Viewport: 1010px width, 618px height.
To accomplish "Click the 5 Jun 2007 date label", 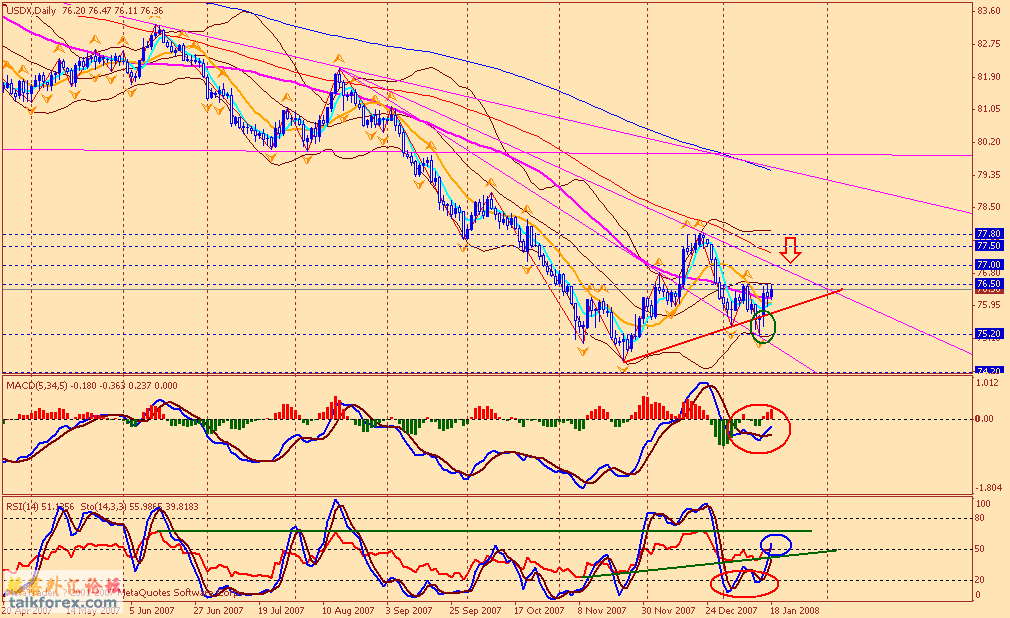I will click(x=152, y=610).
